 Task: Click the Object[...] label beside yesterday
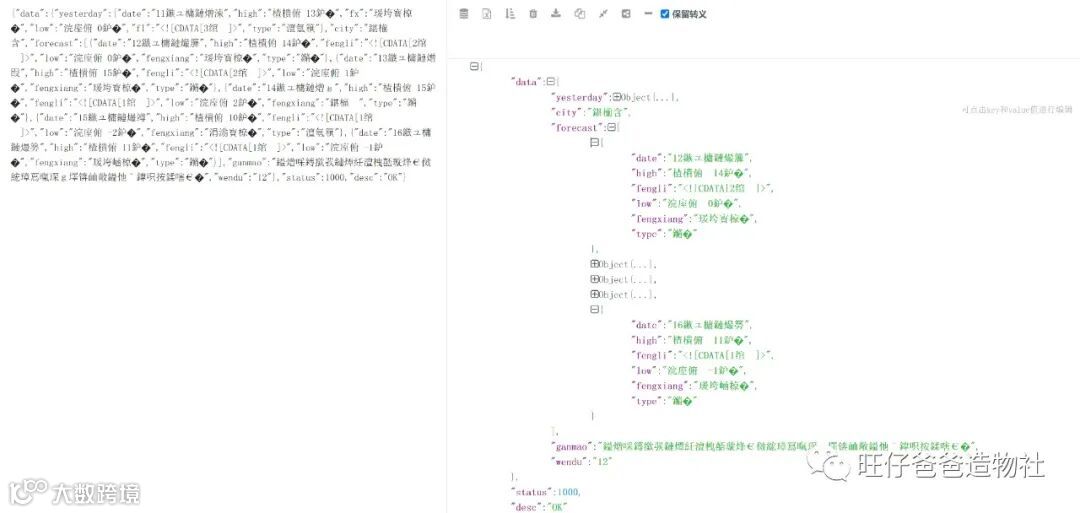pyautogui.click(x=650, y=98)
